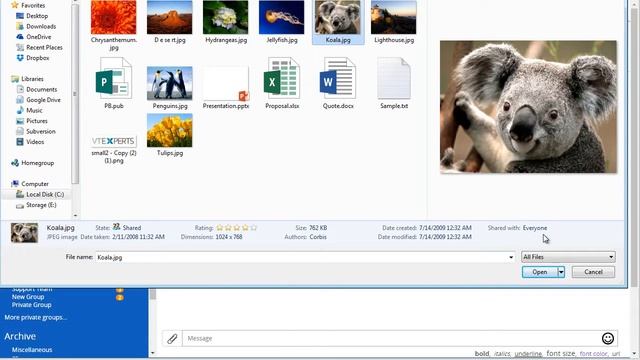Click the large Koala preview image
The image size is (640, 360).
[528, 107]
